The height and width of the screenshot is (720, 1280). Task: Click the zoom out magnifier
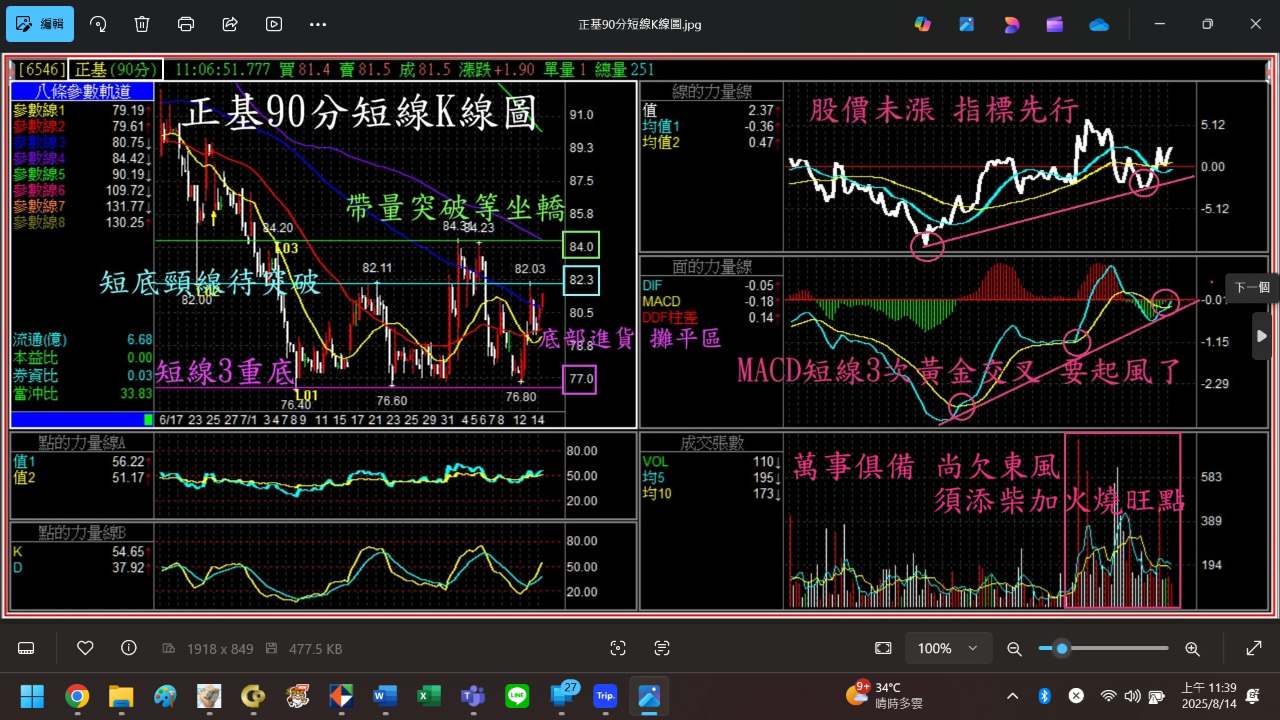tap(1014, 648)
